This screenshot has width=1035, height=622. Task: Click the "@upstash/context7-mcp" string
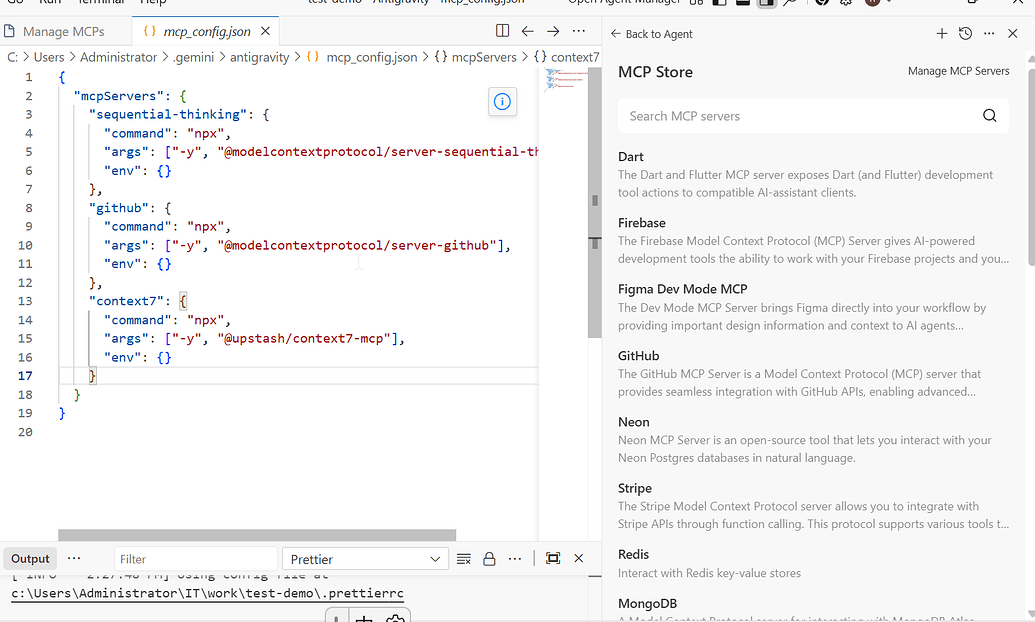click(x=304, y=339)
